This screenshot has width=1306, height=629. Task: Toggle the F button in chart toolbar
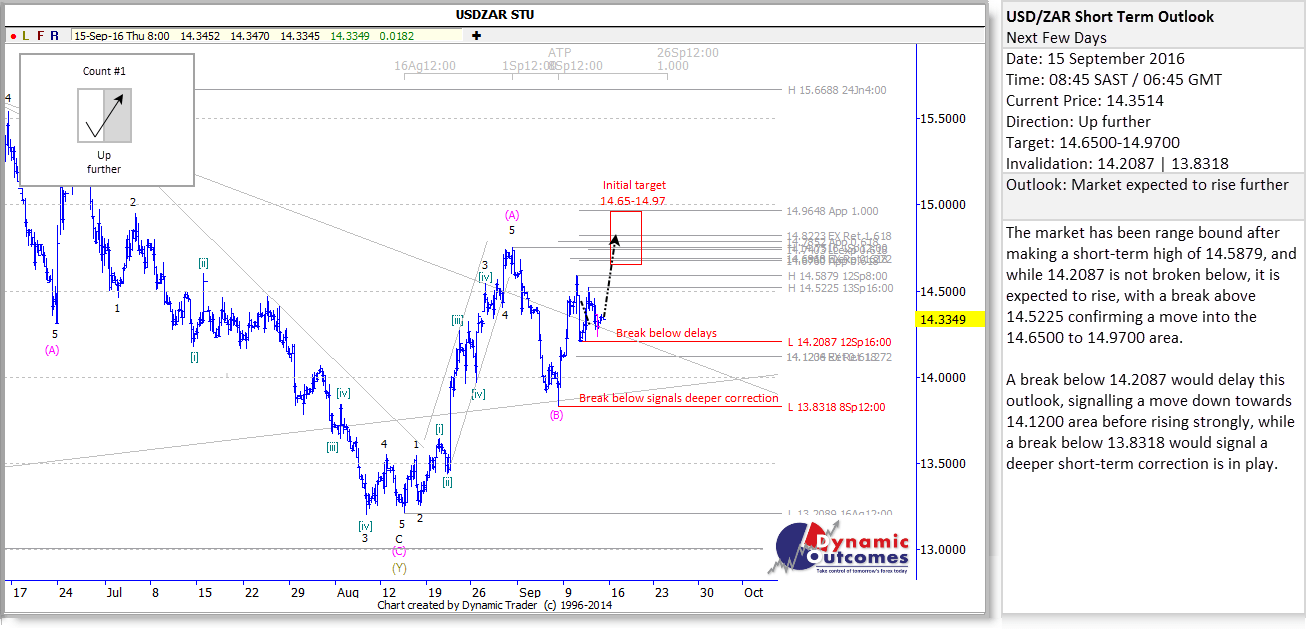pos(41,36)
